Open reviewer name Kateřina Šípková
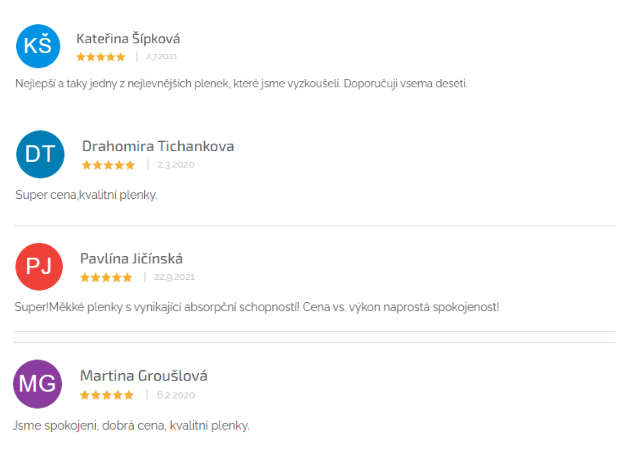This screenshot has width=624, height=460. [128, 39]
